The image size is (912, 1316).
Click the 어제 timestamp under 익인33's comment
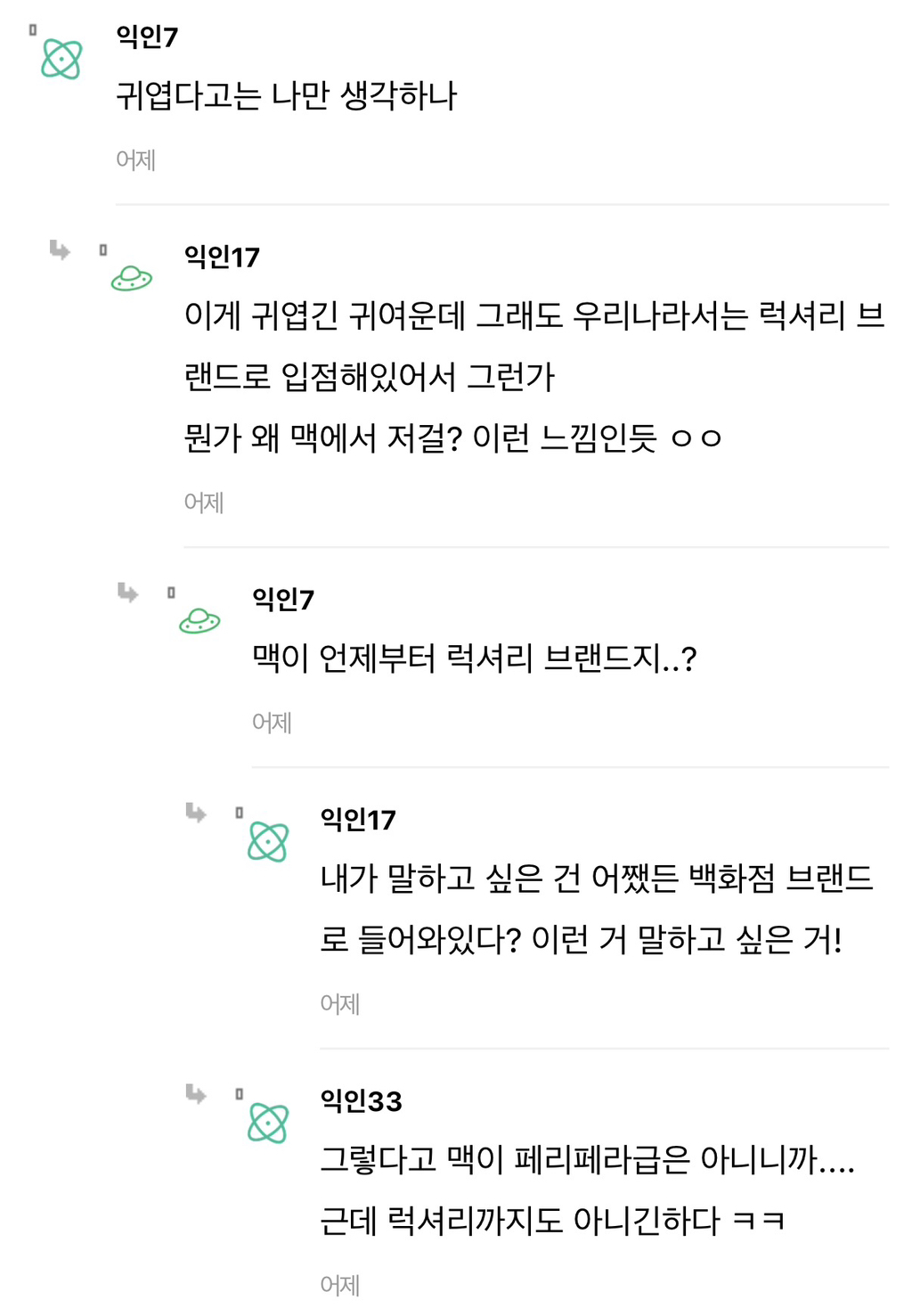point(340,1285)
